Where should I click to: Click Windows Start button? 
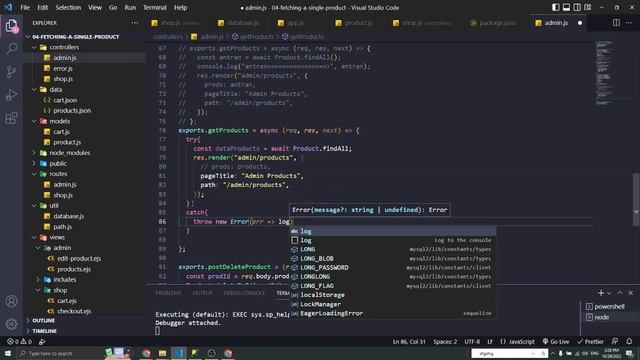(x=8, y=353)
